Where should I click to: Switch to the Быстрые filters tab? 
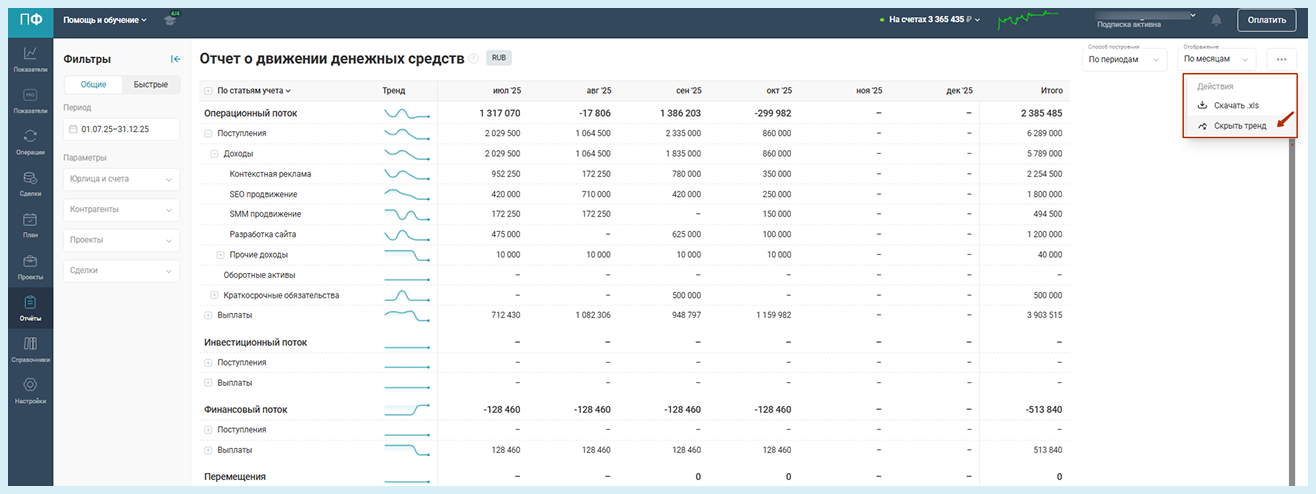coord(151,85)
